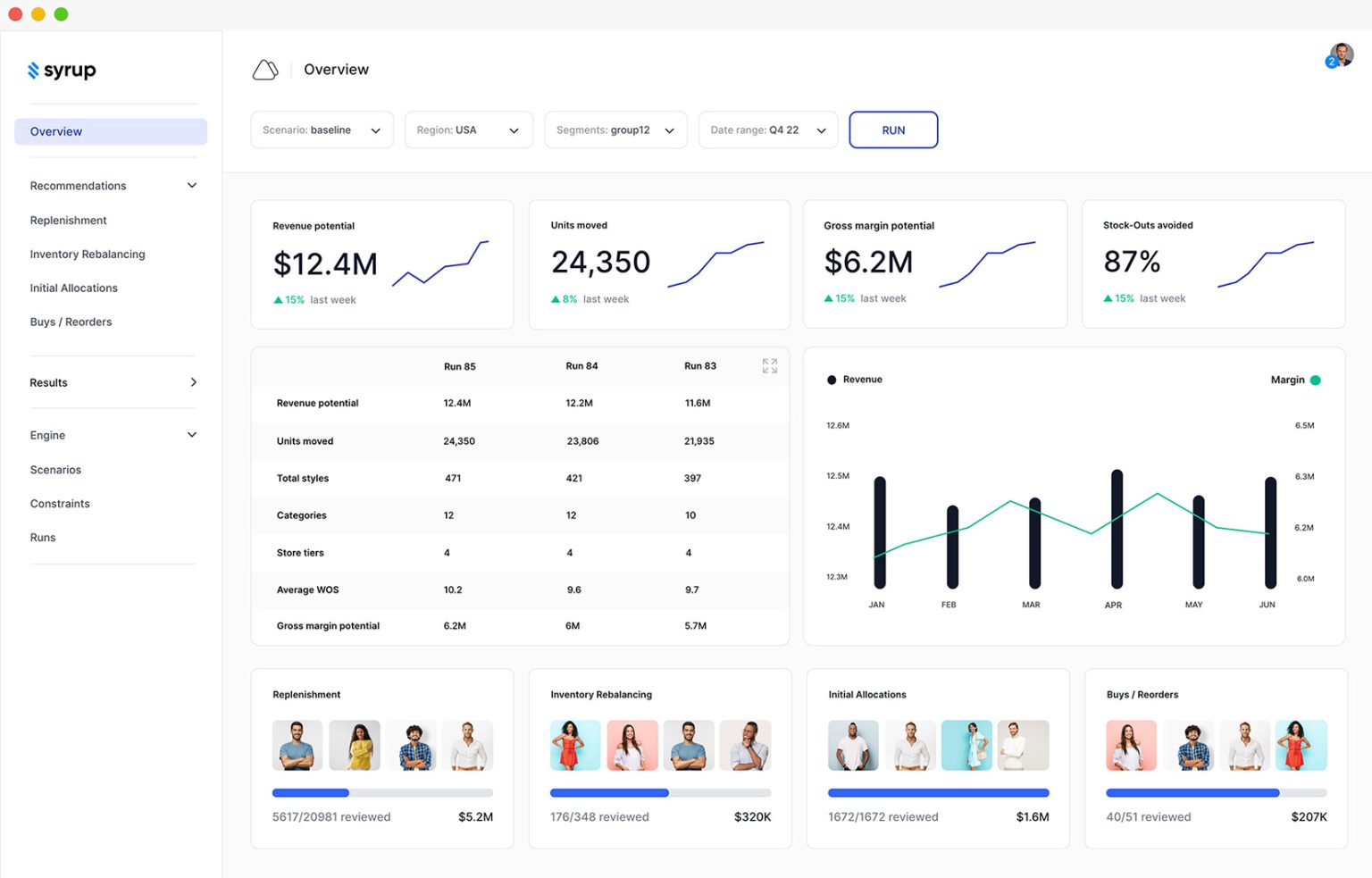Collapse the Recommendations section in the sidebar
Viewport: 1372px width, 878px height.
(x=191, y=185)
